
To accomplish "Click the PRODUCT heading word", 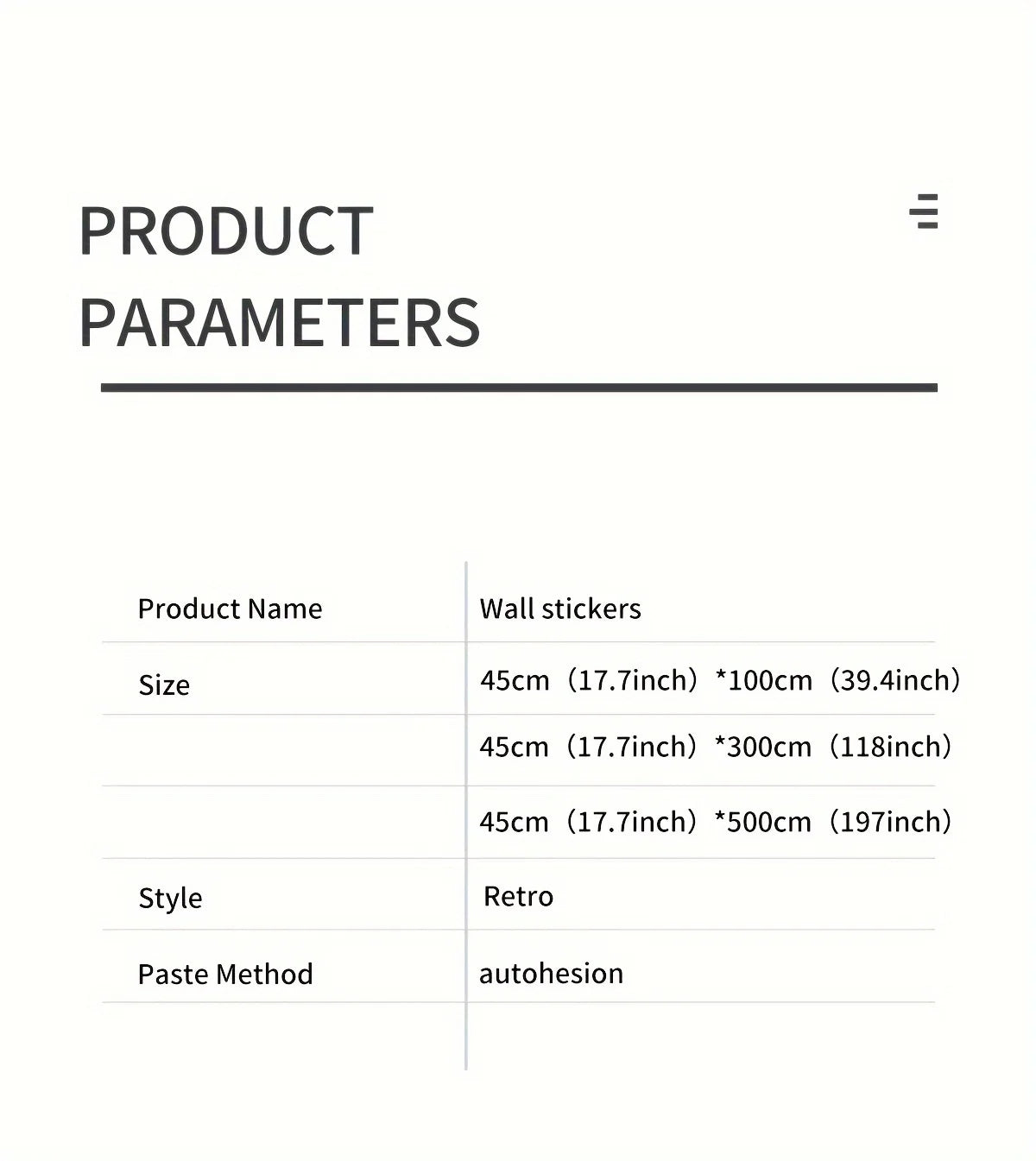I will point(225,231).
